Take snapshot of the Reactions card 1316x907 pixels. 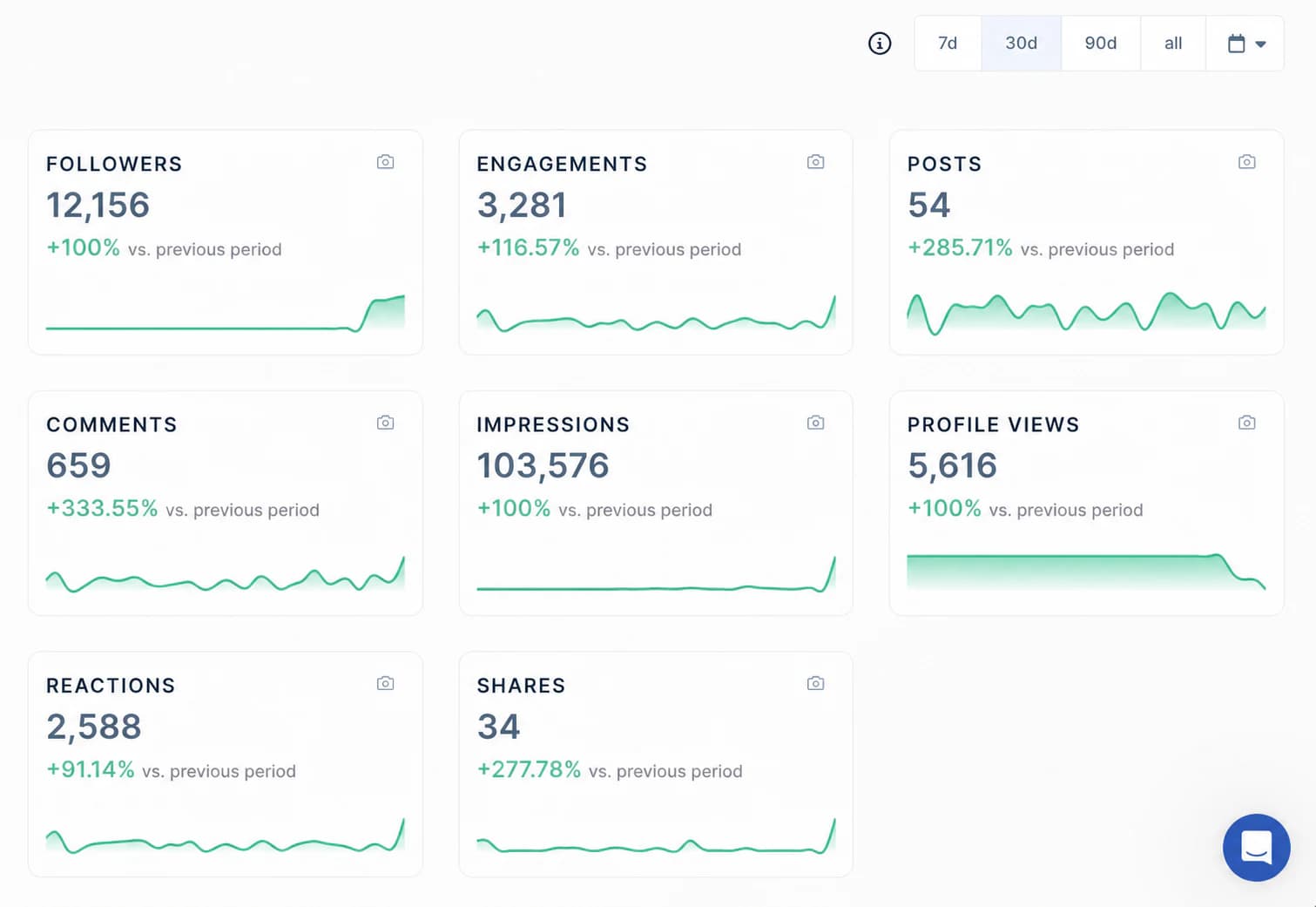coord(385,683)
